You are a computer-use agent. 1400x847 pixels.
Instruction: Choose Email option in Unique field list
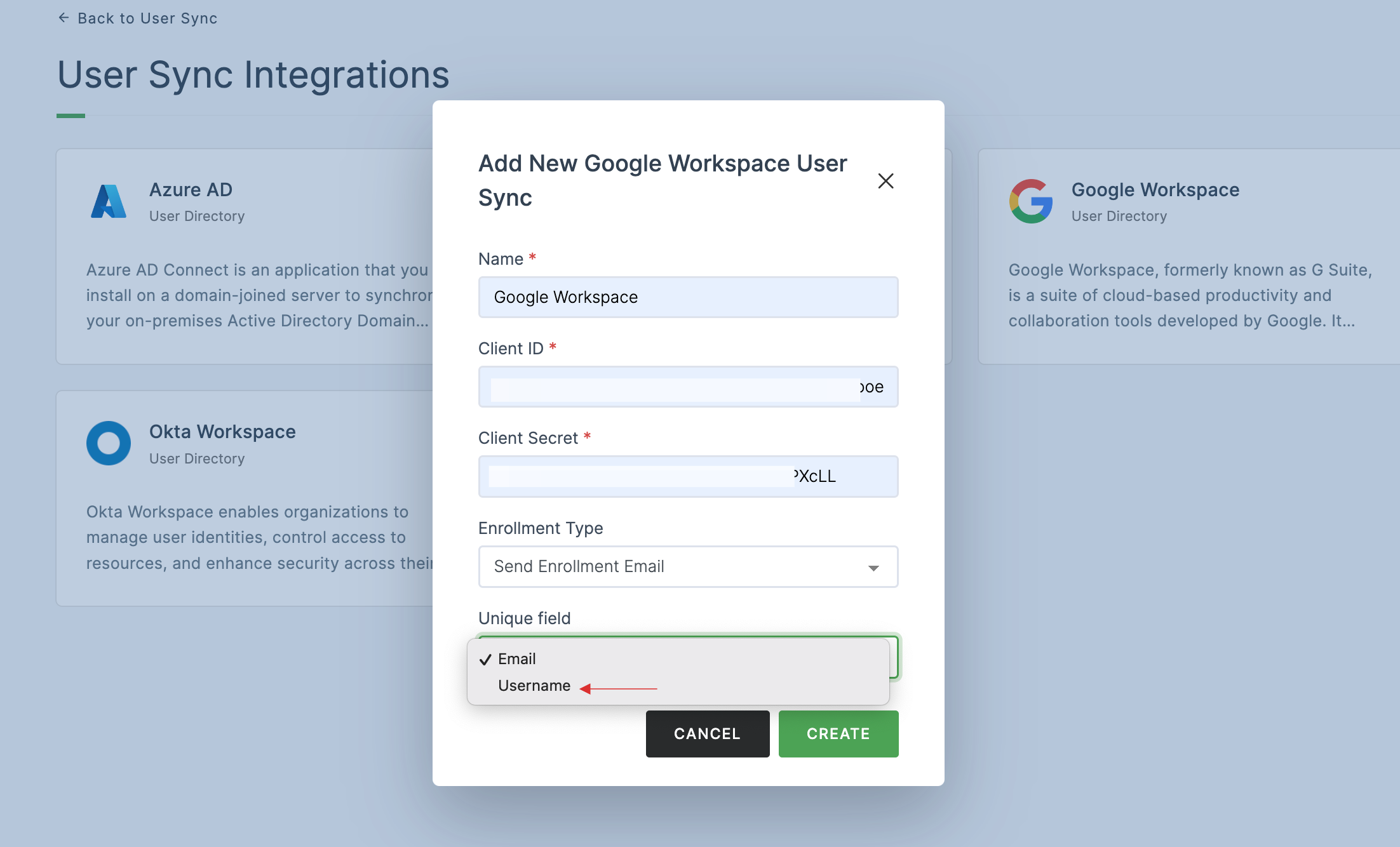[x=678, y=659]
